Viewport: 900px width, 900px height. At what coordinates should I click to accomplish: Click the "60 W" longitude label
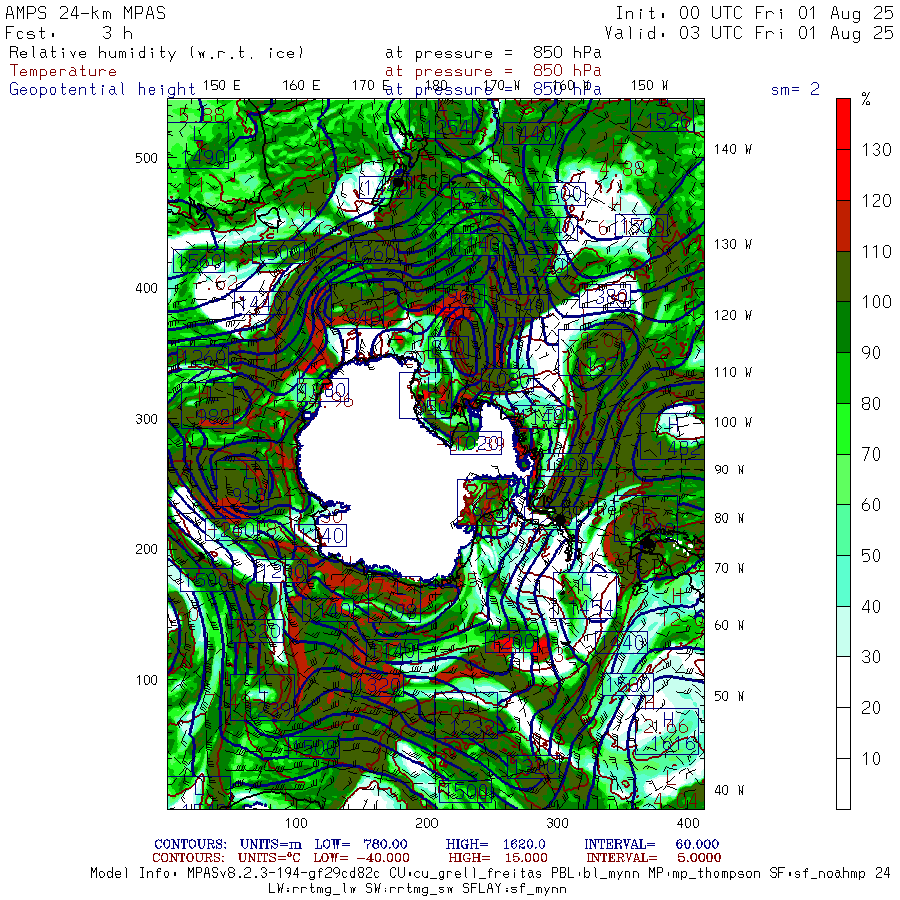tap(729, 625)
